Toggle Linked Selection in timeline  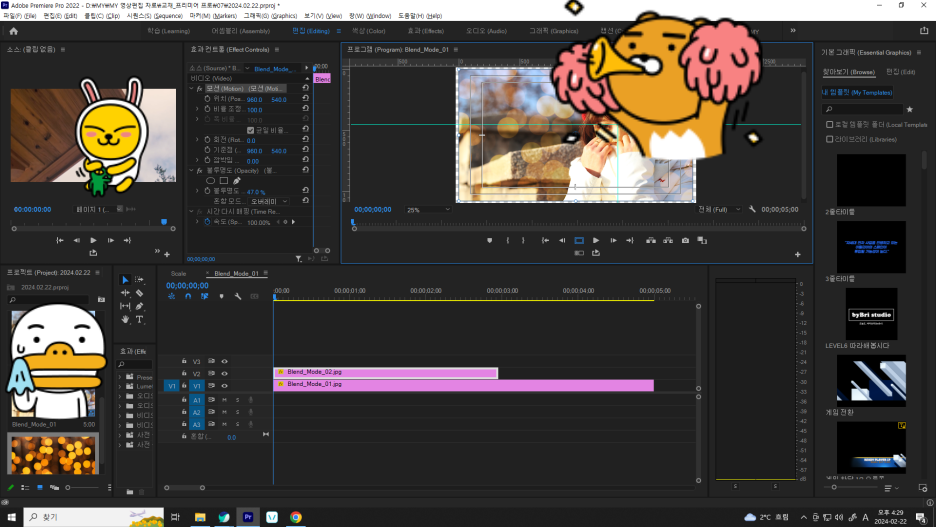click(204, 296)
